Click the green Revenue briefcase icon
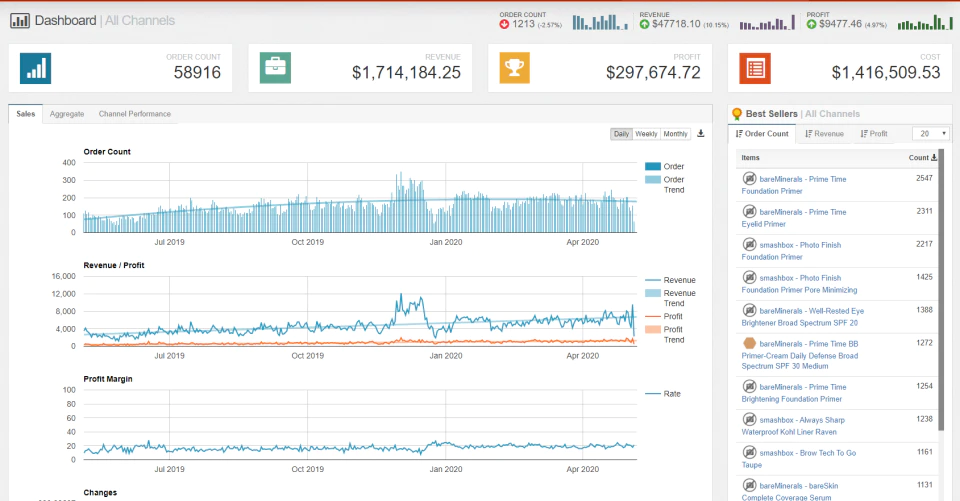This screenshot has width=960, height=501. click(x=275, y=68)
